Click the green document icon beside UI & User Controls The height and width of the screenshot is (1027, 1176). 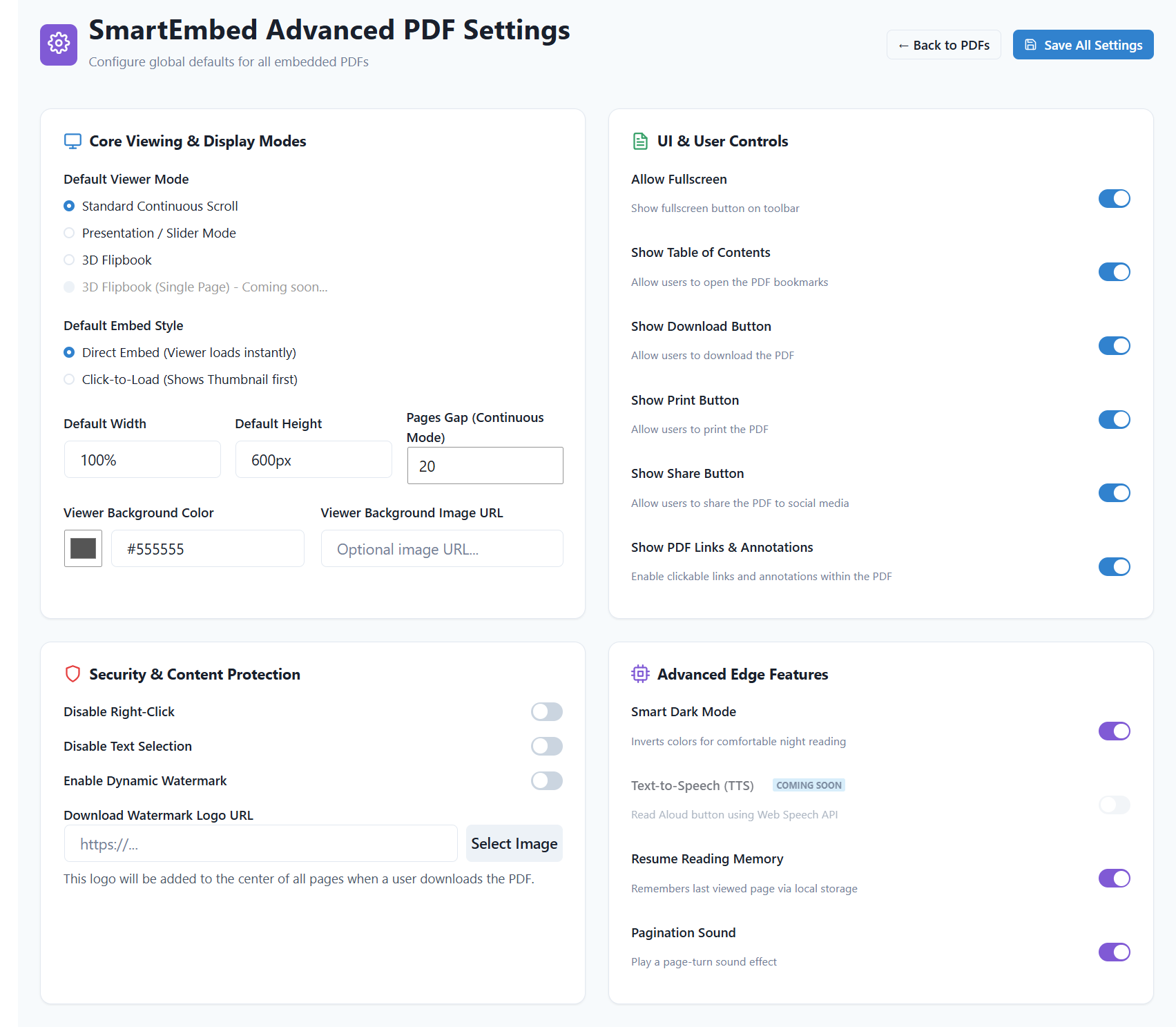tap(640, 141)
